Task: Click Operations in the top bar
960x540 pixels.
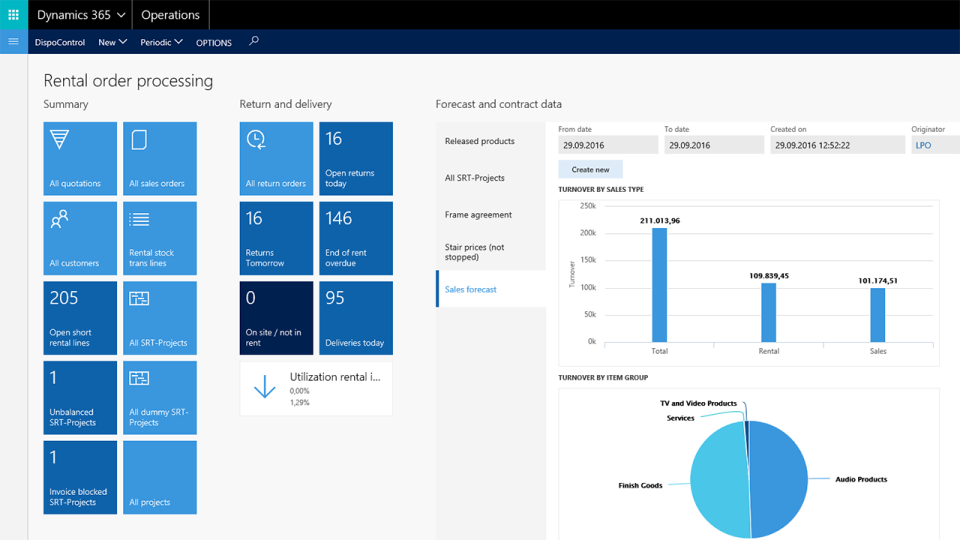Action: point(170,15)
